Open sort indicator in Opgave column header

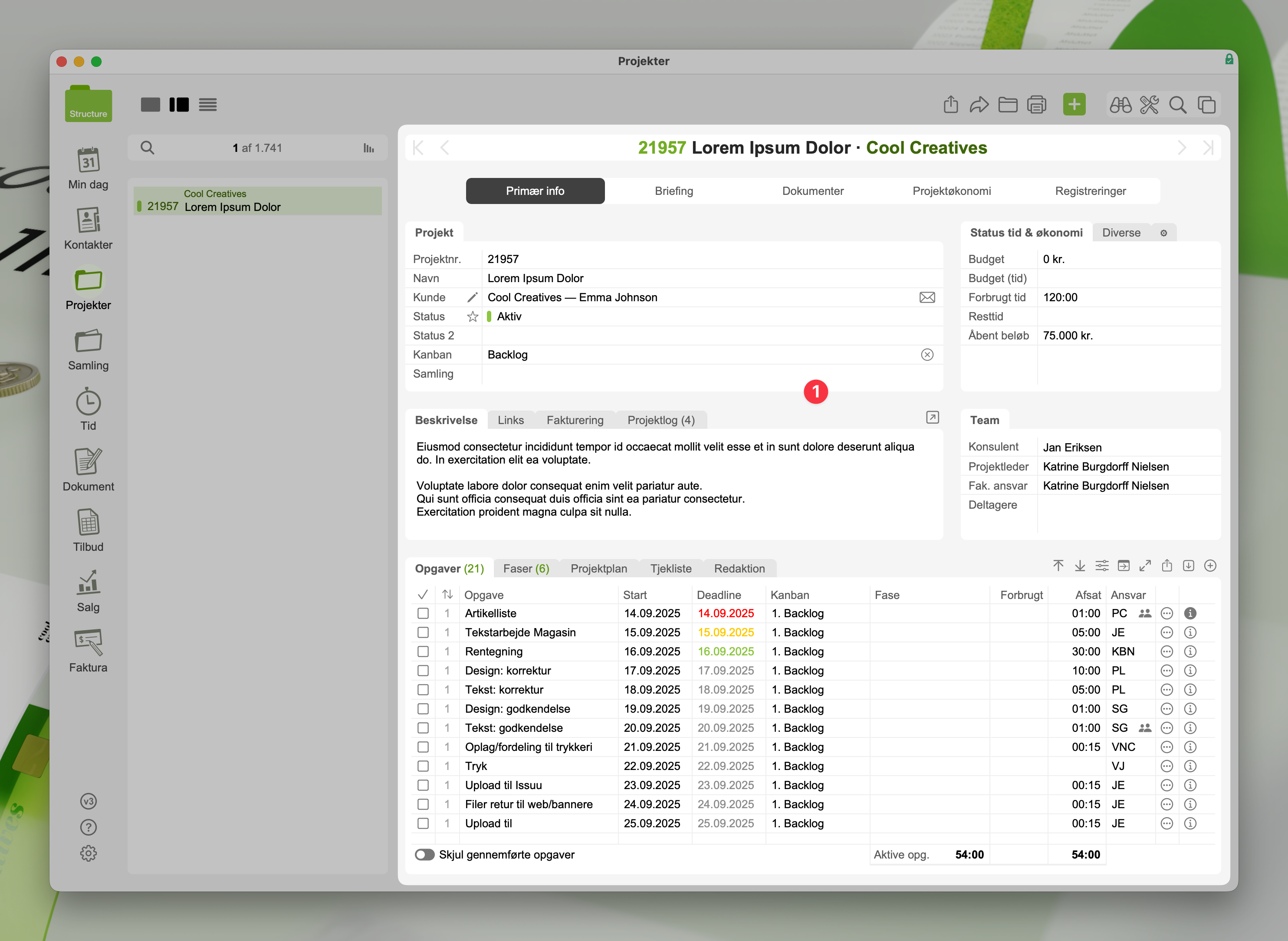447,595
